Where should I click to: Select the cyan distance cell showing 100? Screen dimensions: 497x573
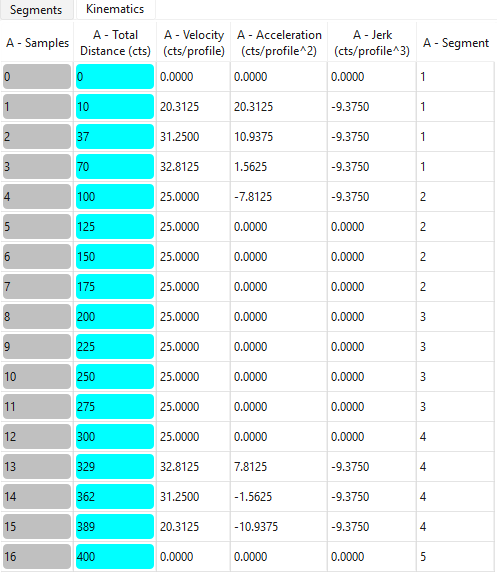[x=115, y=197]
